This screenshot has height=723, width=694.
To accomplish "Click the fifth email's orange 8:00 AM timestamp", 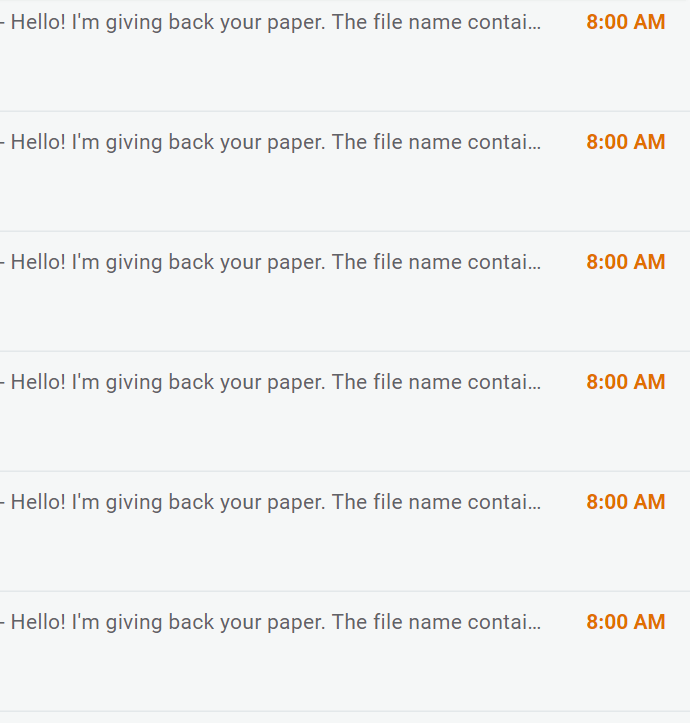I will click(625, 502).
